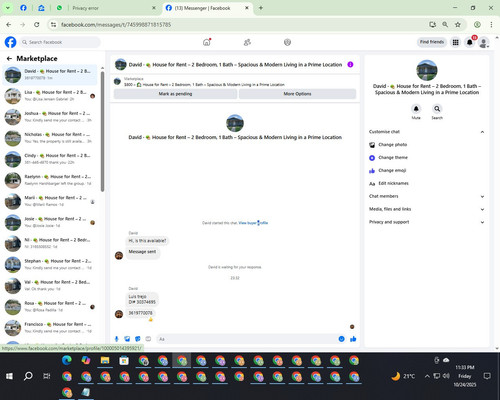Open the Facebook menu grid icon
Image resolution: width=500 pixels, height=400 pixels.
coord(455,42)
